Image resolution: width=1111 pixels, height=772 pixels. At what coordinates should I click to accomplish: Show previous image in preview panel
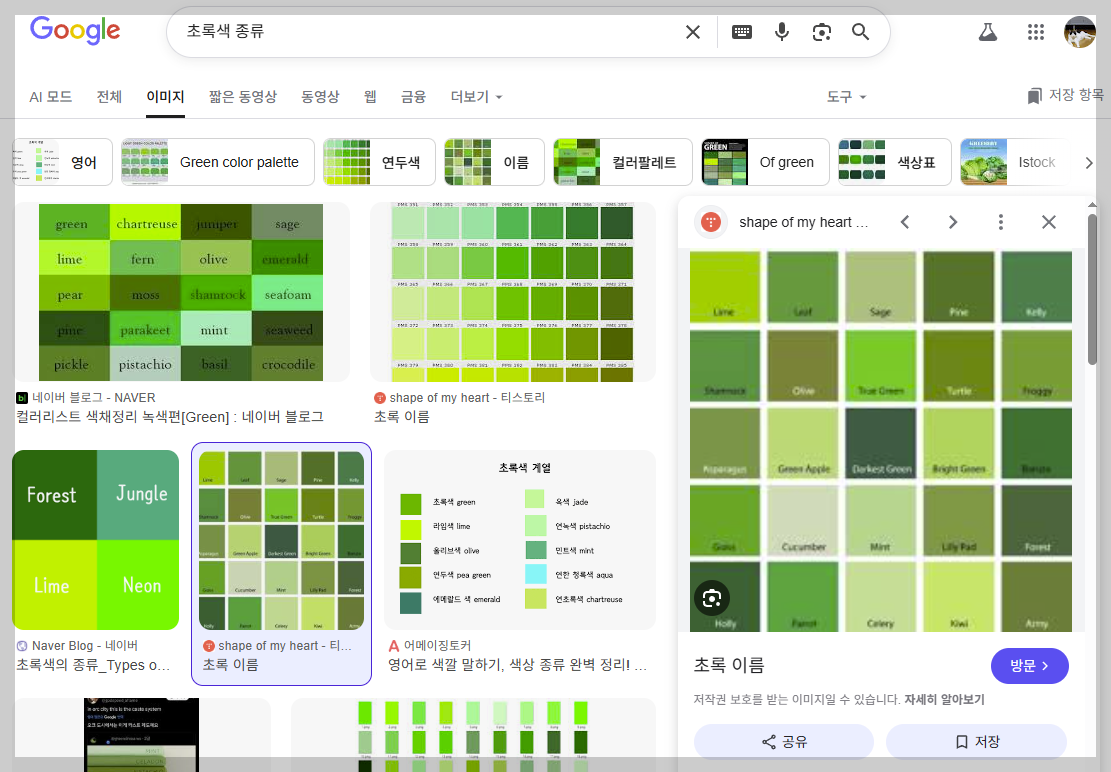905,222
